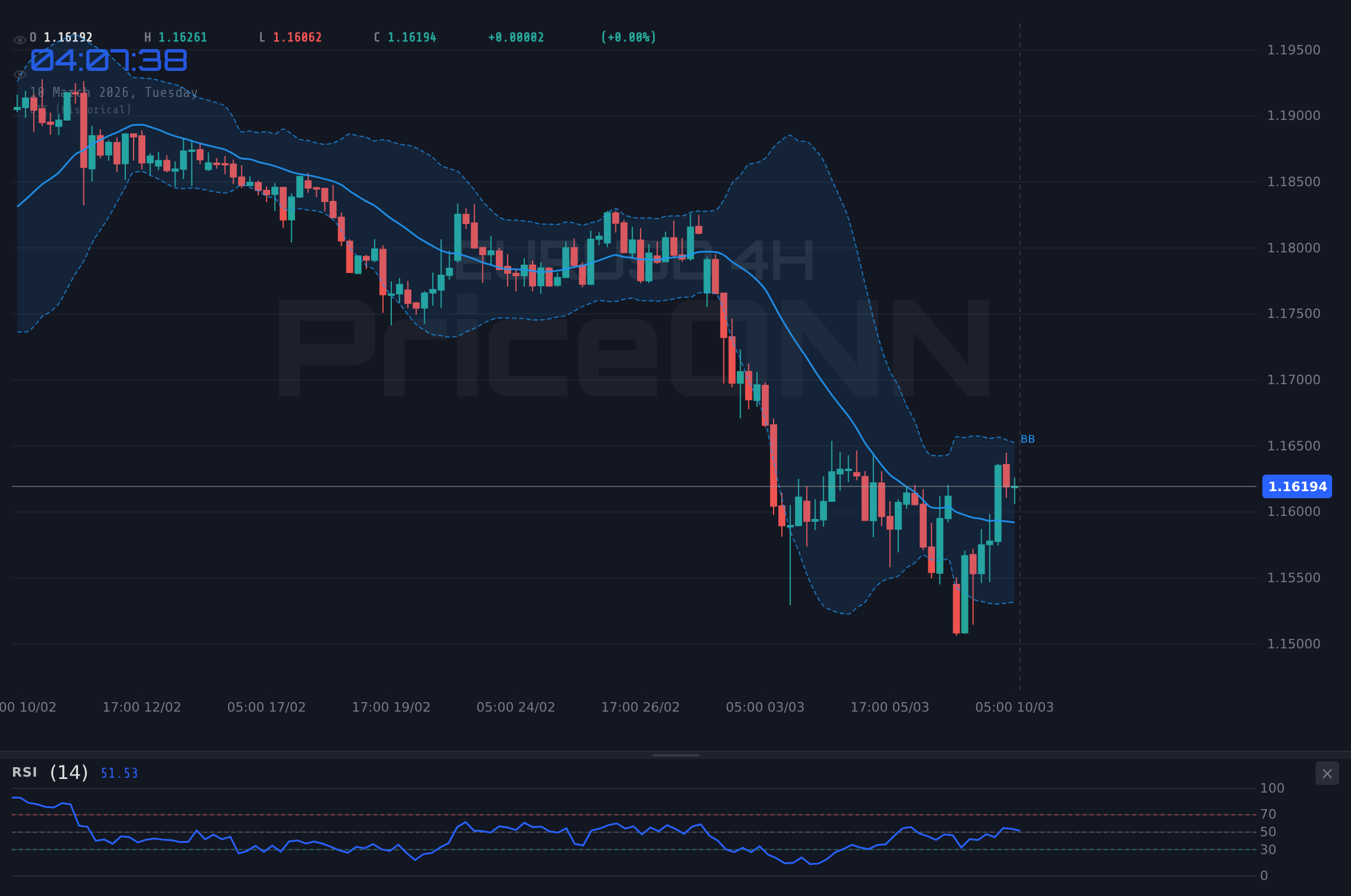
Task: Click the date text 10 March 2026, Tuesday
Action: click(114, 93)
